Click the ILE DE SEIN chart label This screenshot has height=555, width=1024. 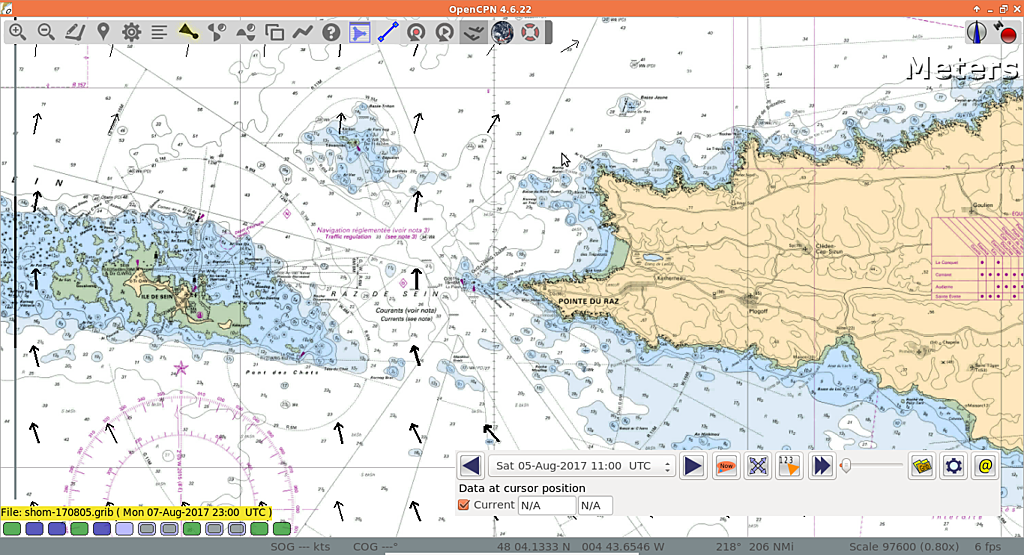click(155, 296)
